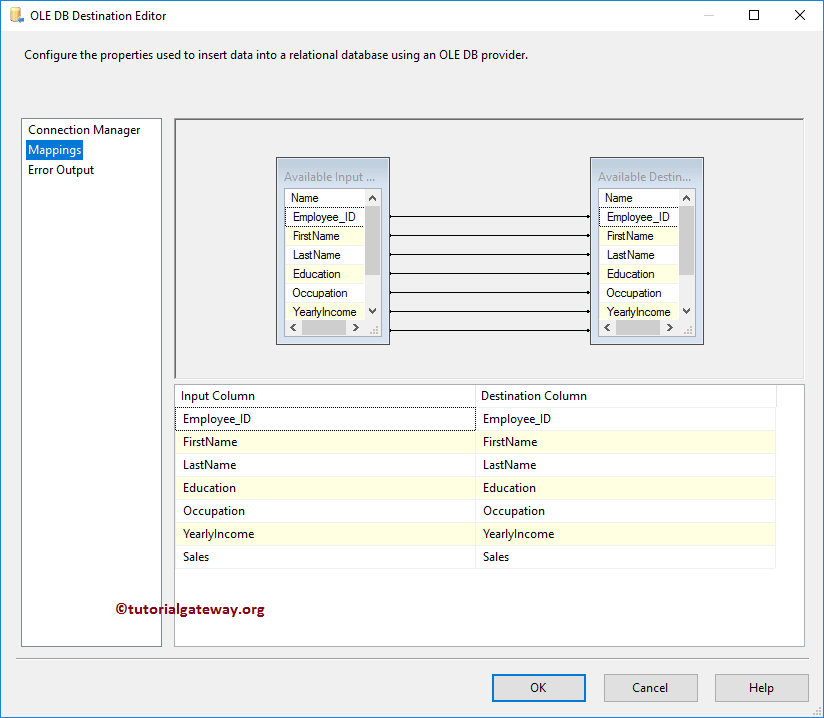Open Help for the OLE DB Destination Editor
824x718 pixels.
pos(761,688)
